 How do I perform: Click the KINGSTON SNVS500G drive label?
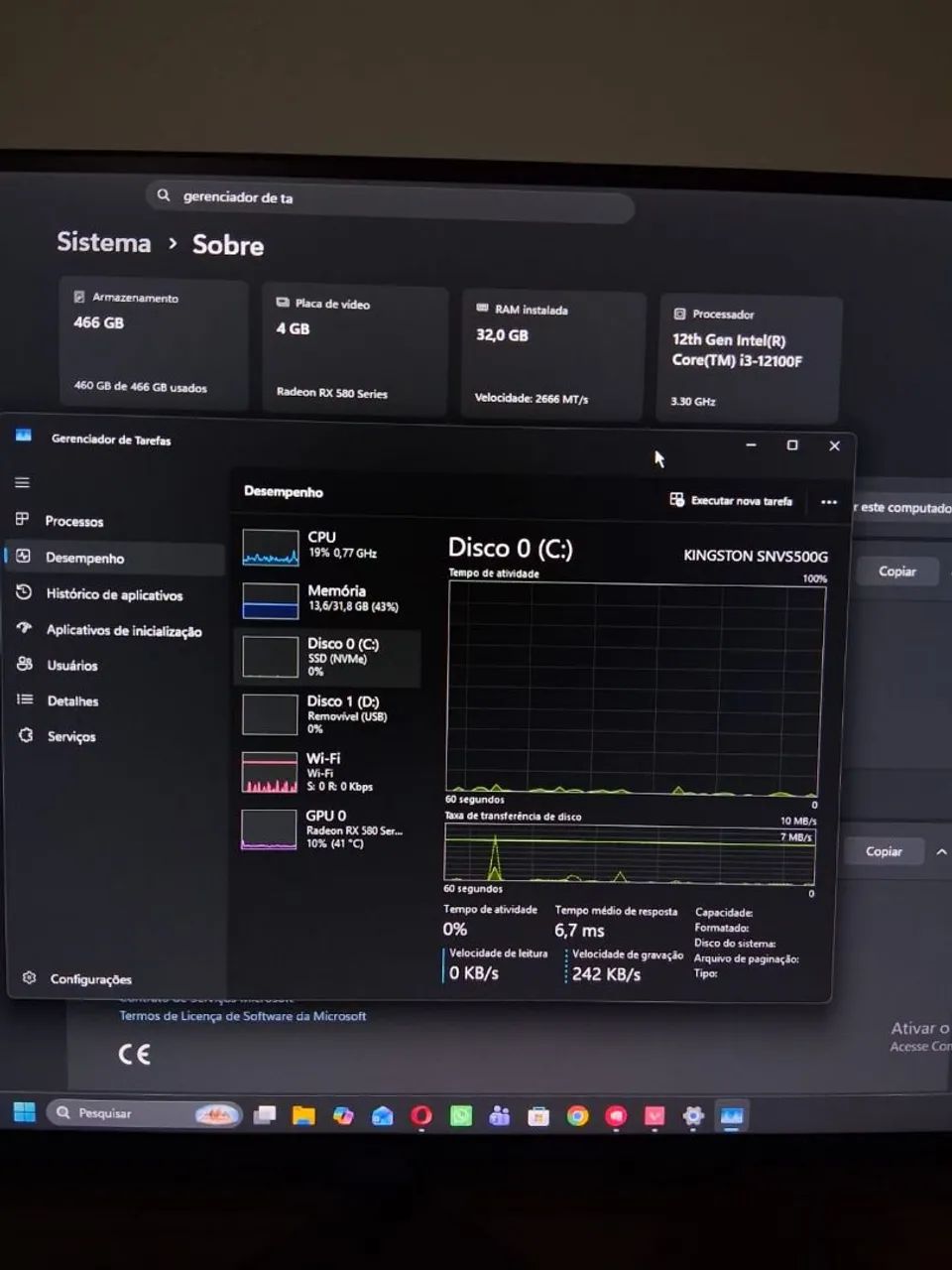tap(756, 556)
